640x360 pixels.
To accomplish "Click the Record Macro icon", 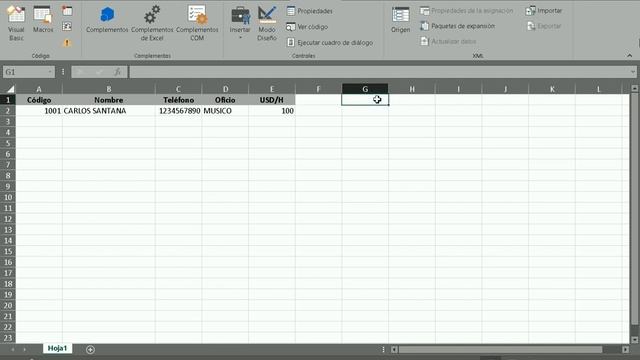I will [67, 11].
